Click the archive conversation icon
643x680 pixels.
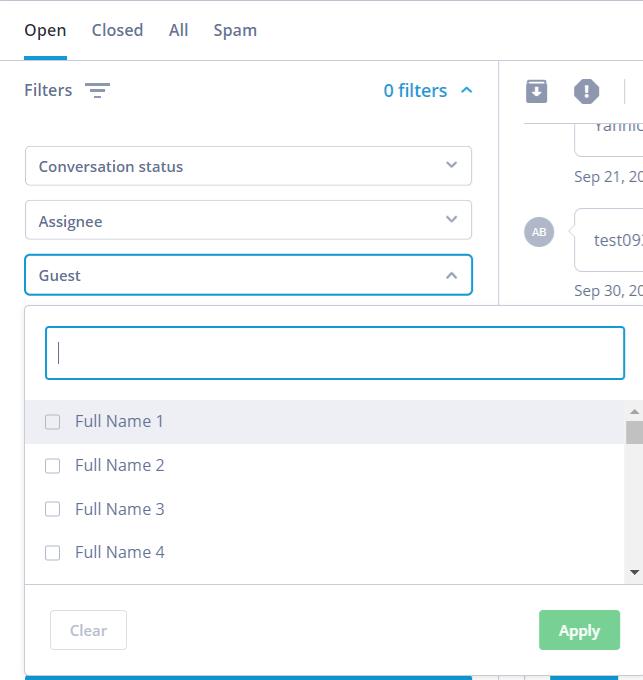[x=537, y=91]
